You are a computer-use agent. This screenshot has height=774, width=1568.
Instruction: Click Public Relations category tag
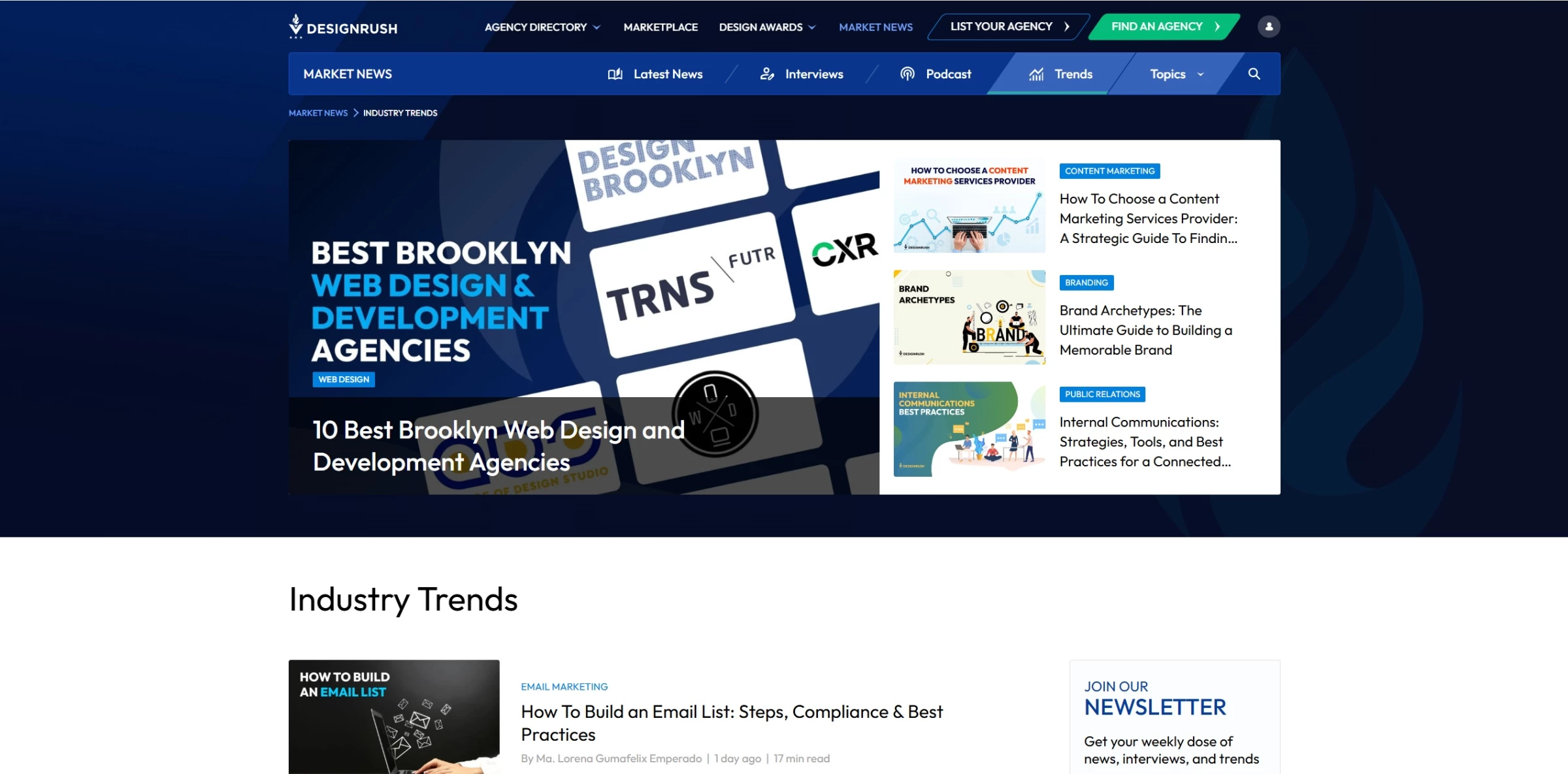click(1102, 395)
